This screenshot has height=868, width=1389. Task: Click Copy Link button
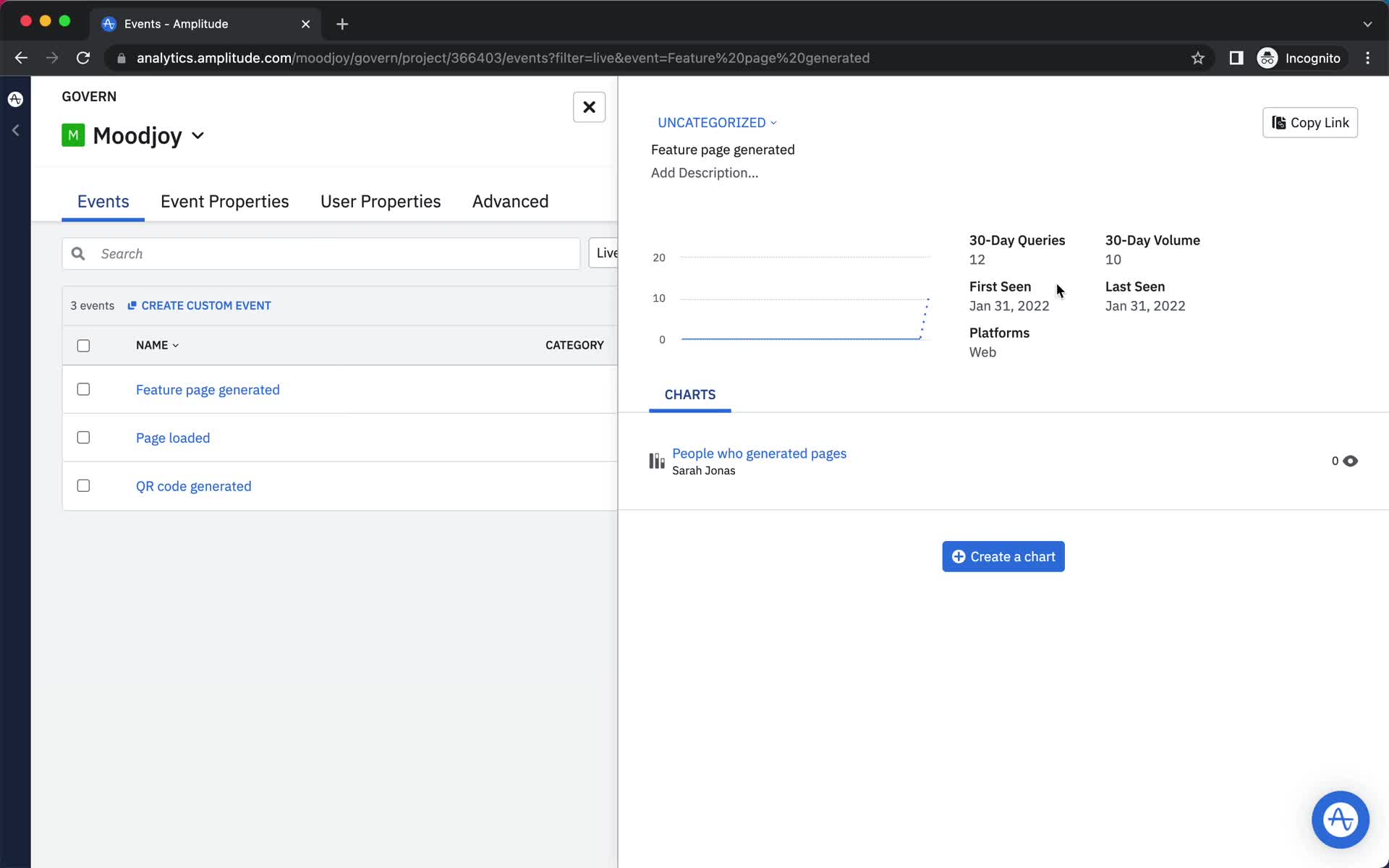click(x=1309, y=122)
